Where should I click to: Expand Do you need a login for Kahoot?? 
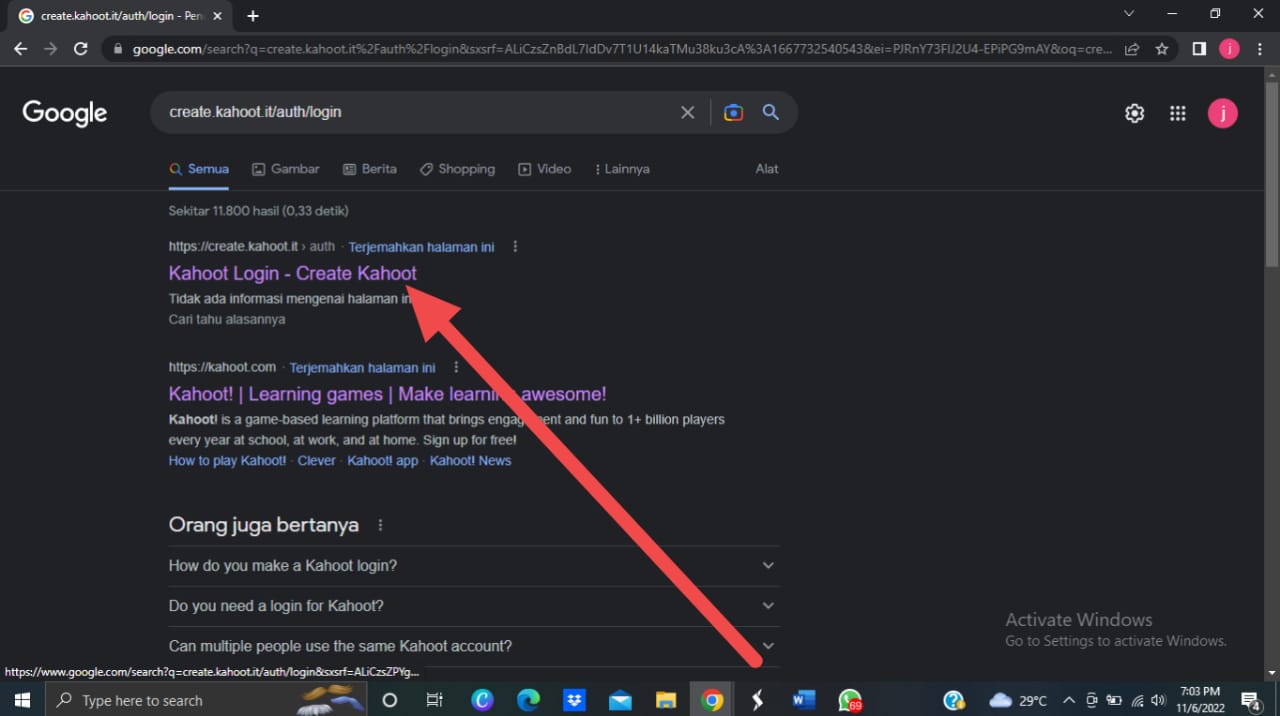[473, 606]
